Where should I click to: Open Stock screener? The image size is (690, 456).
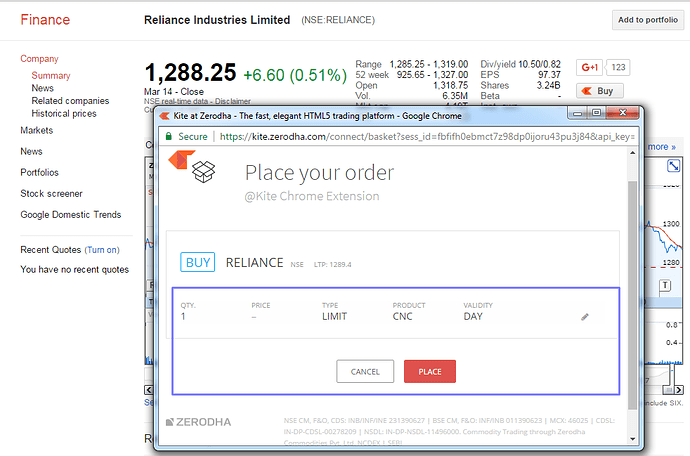point(51,194)
